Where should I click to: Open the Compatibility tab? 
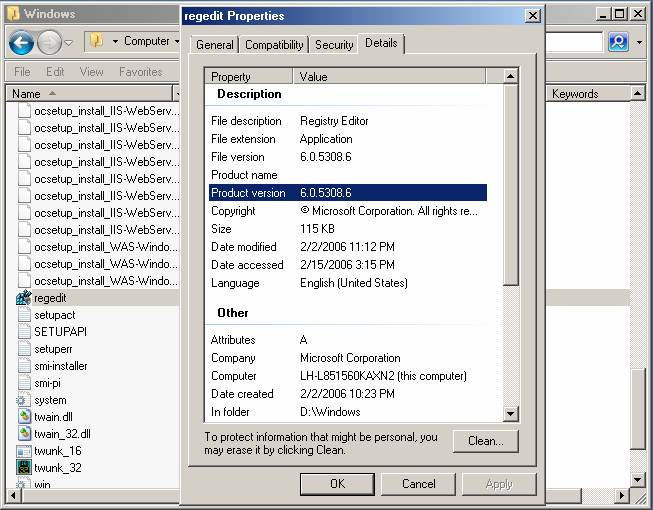coord(274,45)
